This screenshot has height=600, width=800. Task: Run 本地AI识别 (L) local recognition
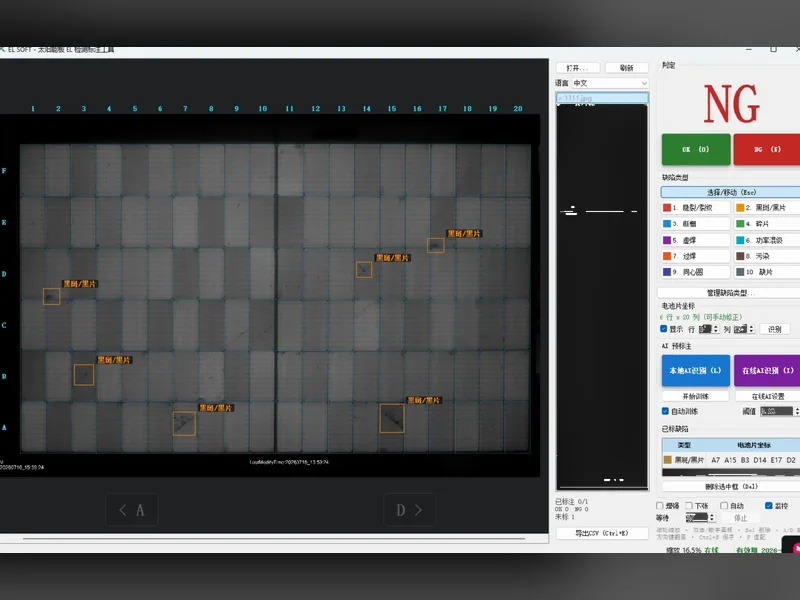click(695, 370)
